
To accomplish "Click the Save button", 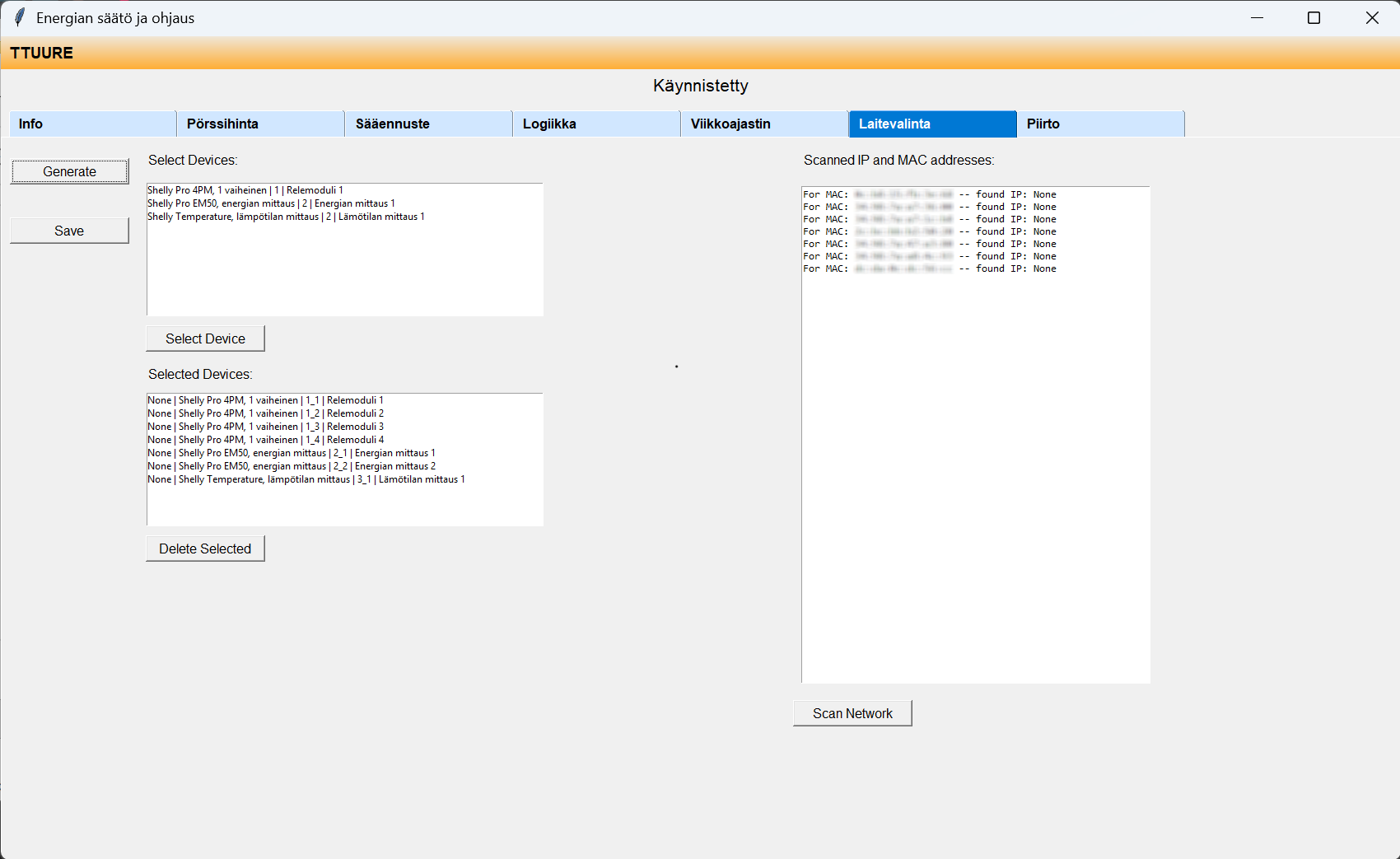I will pos(69,231).
